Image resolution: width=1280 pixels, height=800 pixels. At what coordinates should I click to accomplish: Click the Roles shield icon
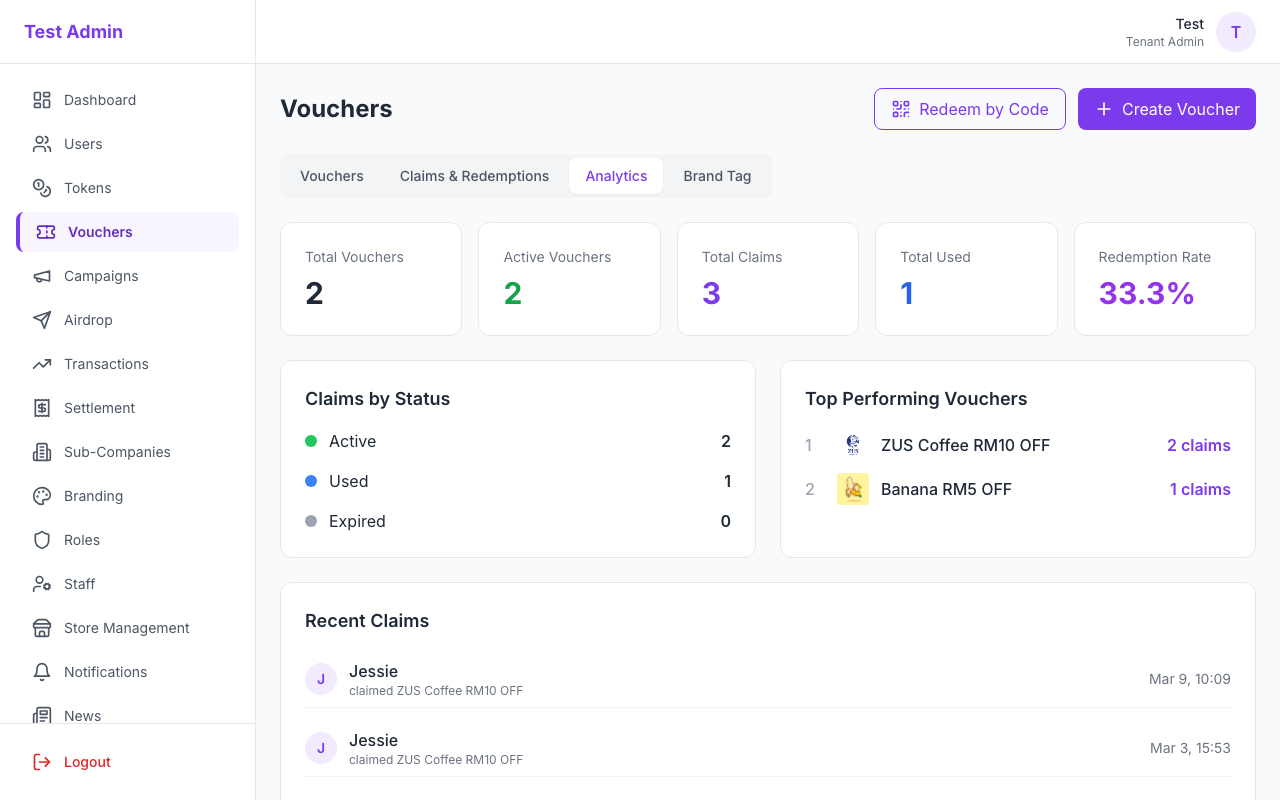(x=41, y=540)
